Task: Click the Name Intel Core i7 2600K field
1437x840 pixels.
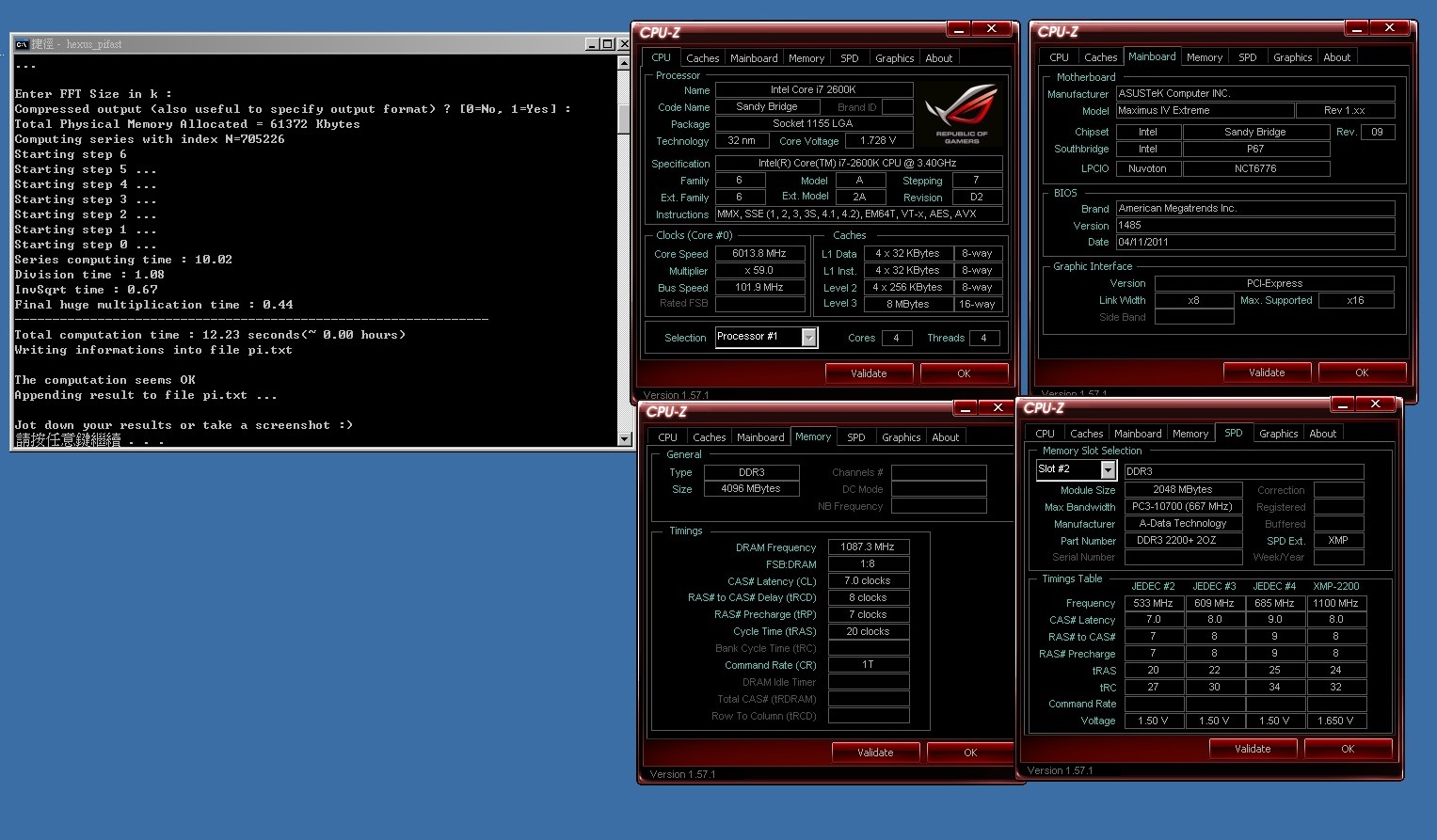Action: (813, 90)
